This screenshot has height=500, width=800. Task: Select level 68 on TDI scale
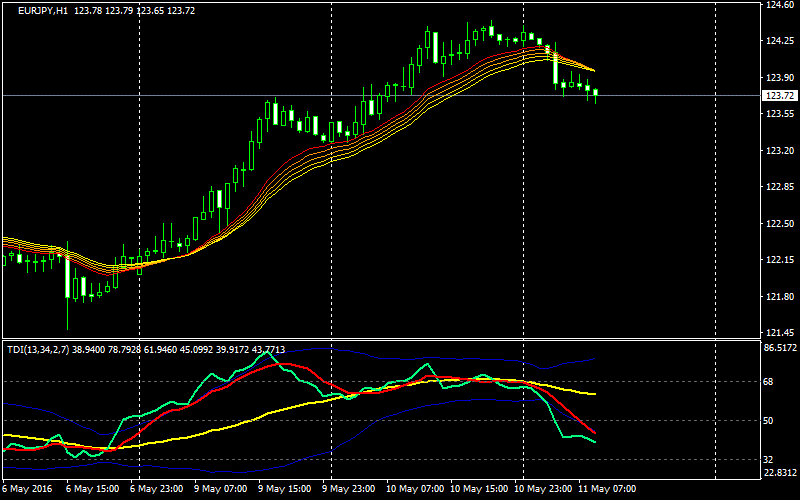pyautogui.click(x=770, y=382)
